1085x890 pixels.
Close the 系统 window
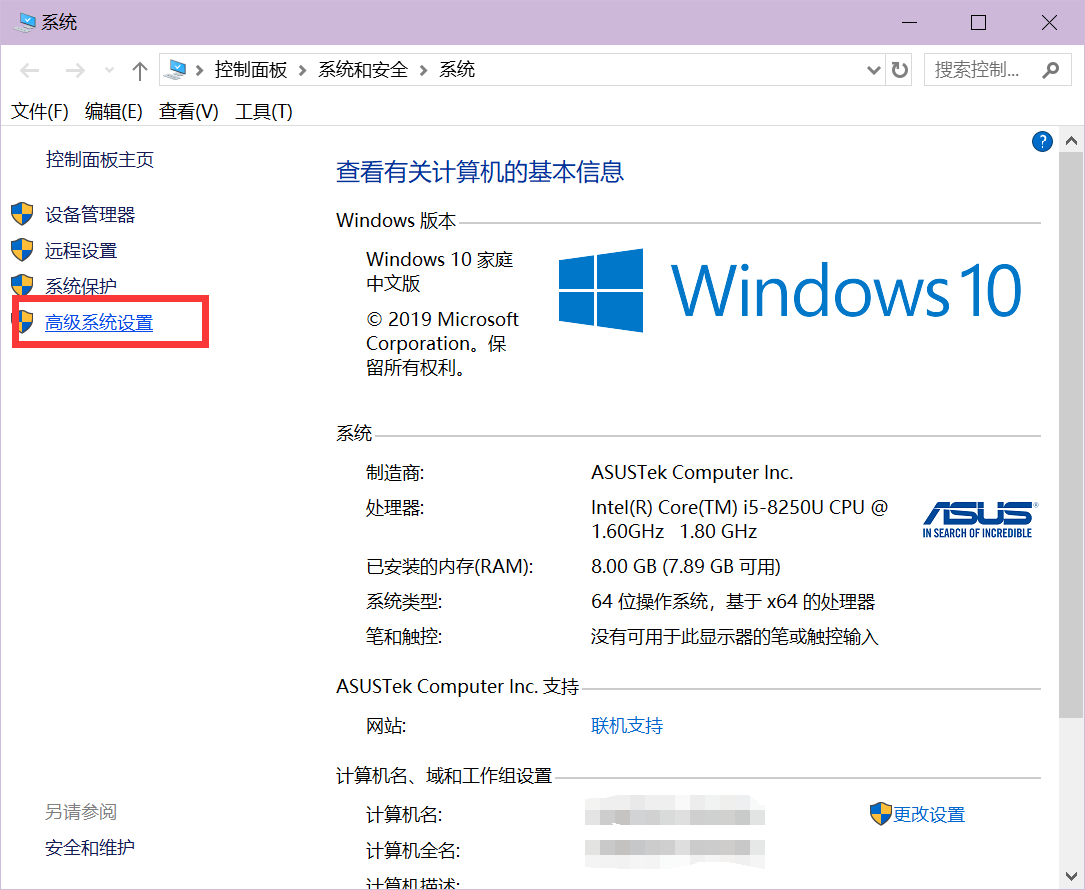(1049, 23)
